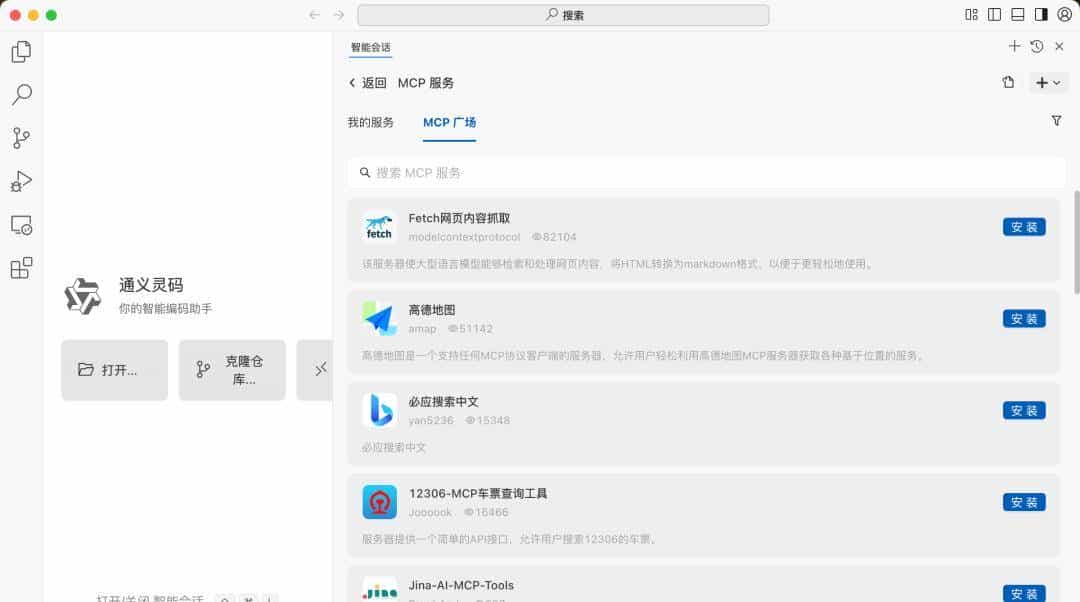This screenshot has height=602, width=1080.
Task: Select the 智能会话 tab
Action: tap(369, 46)
